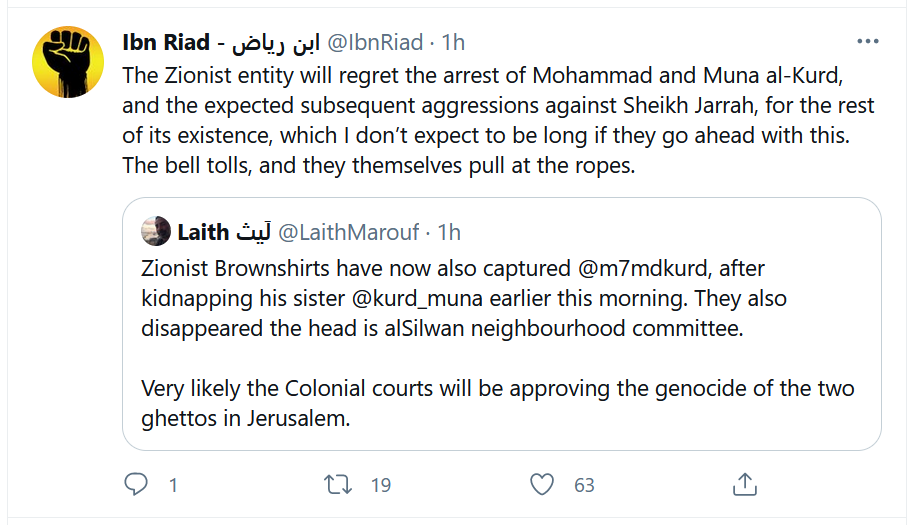Open the share upload icon
The width and height of the screenshot is (917, 525).
click(744, 485)
